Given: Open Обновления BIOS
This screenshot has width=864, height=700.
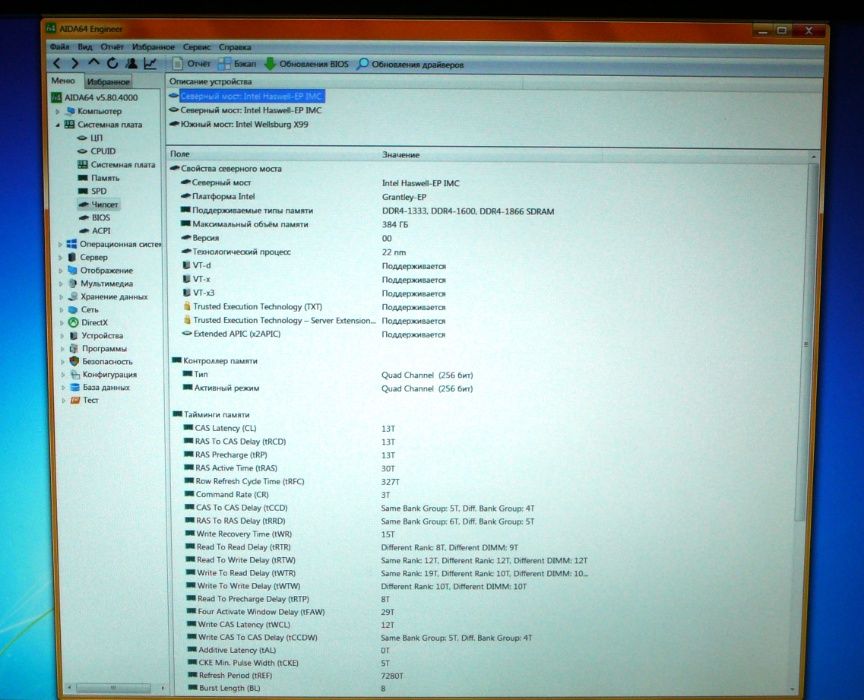Looking at the screenshot, I should point(306,64).
